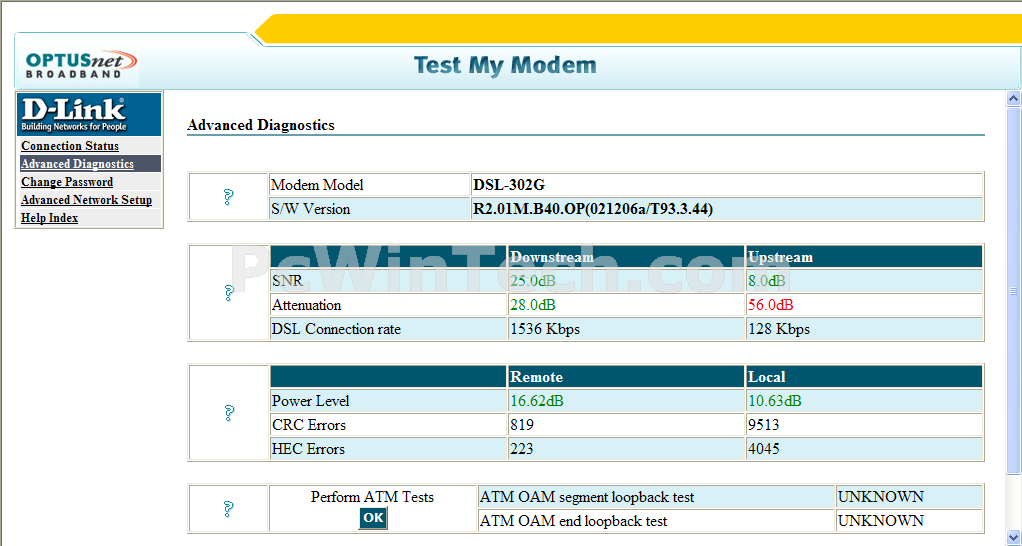Click the 1536 Kbps connection rate
This screenshot has width=1022, height=546.
[545, 329]
